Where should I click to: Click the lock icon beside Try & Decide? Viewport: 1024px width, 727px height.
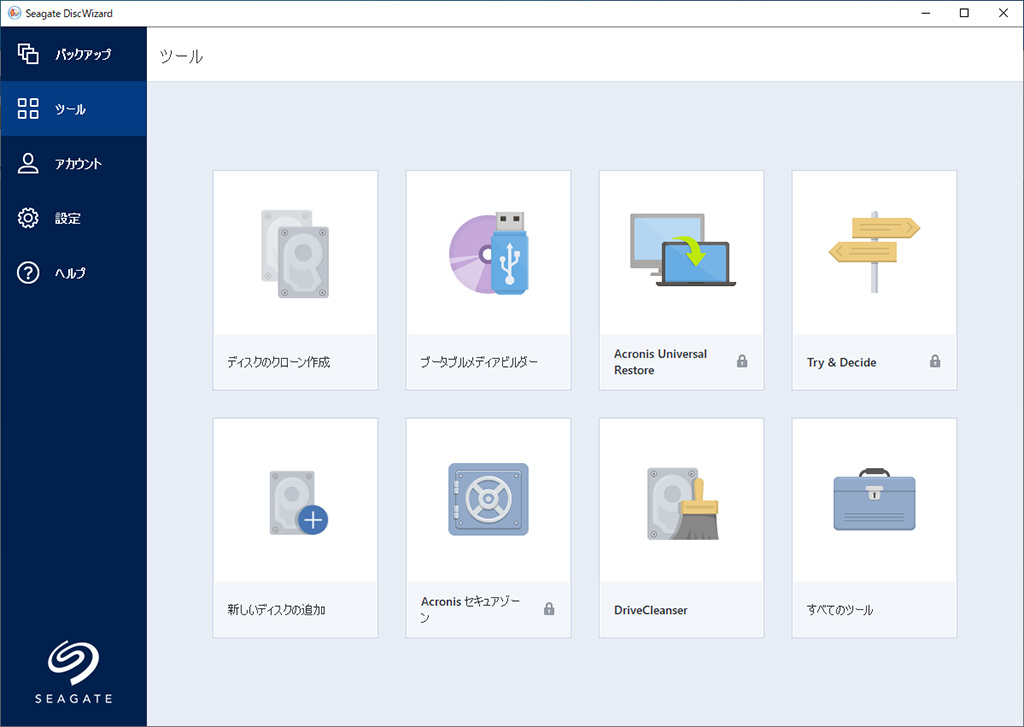[x=935, y=361]
